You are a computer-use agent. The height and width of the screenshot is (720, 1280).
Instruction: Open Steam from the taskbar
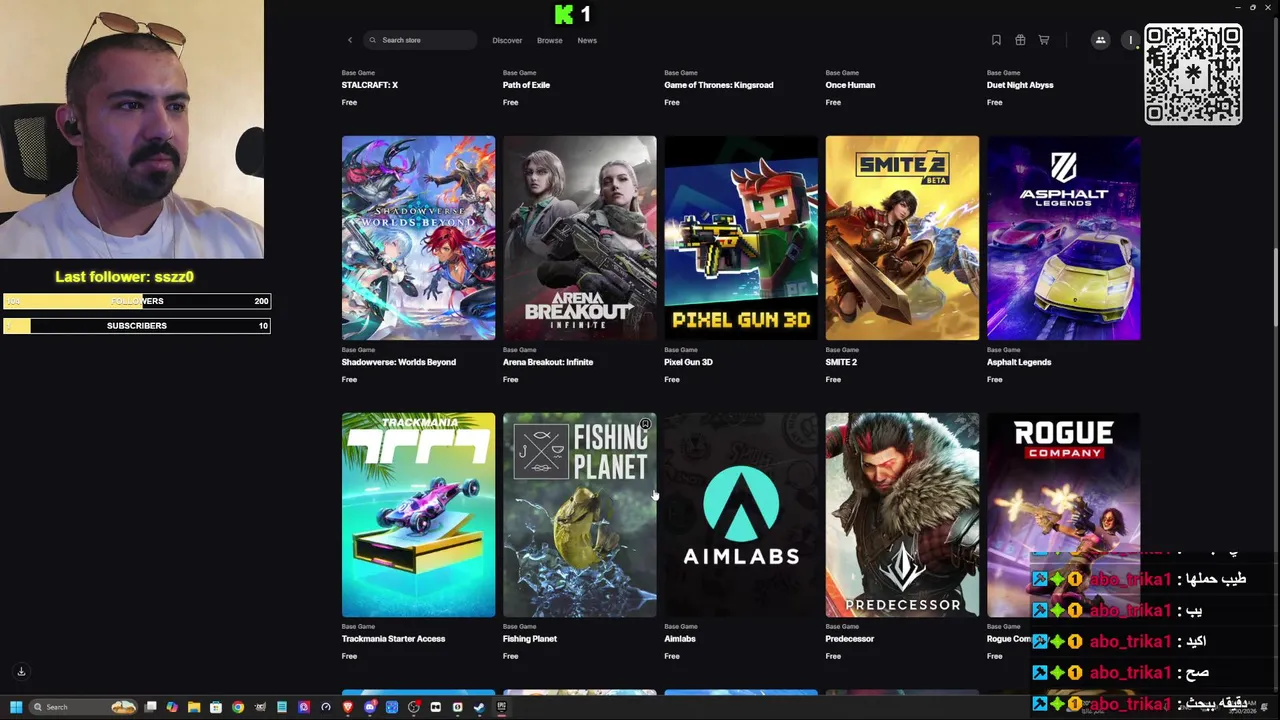click(479, 707)
